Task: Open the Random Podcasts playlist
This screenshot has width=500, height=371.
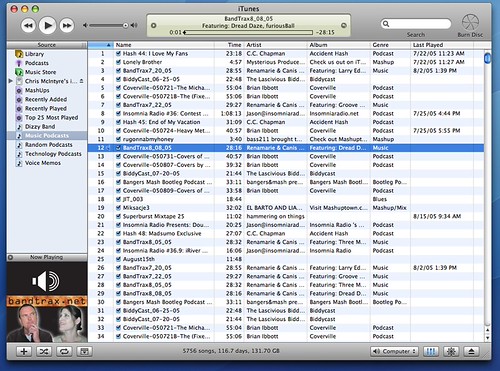Action: pyautogui.click(x=48, y=145)
